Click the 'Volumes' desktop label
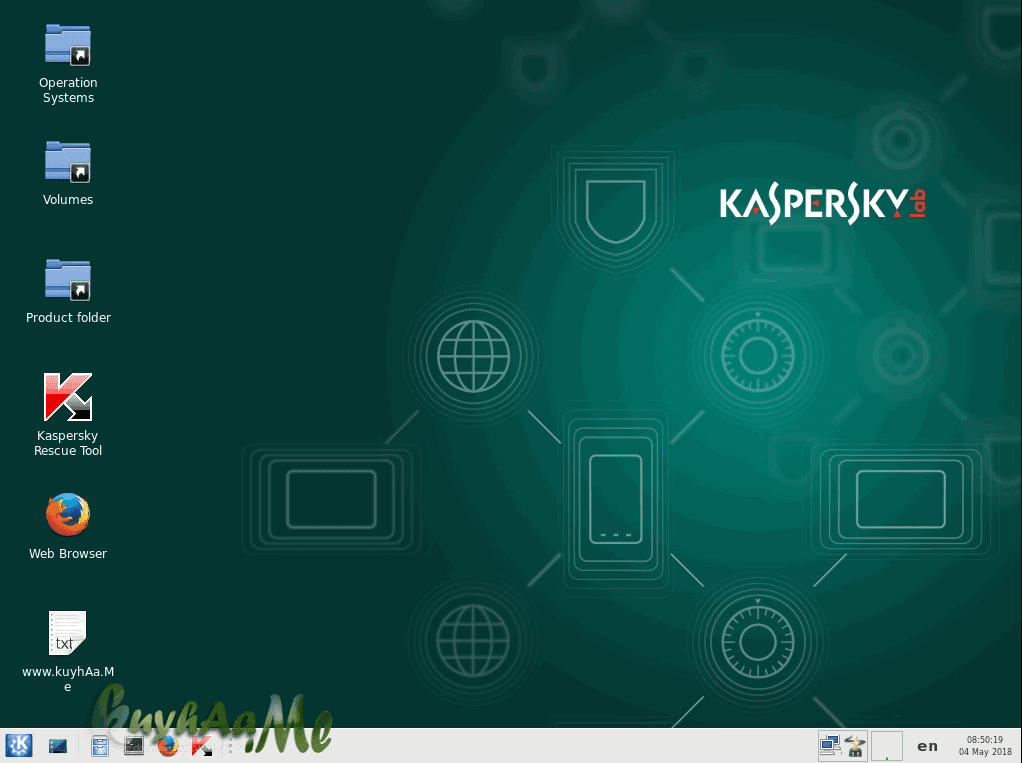The height and width of the screenshot is (763, 1022). pos(68,199)
